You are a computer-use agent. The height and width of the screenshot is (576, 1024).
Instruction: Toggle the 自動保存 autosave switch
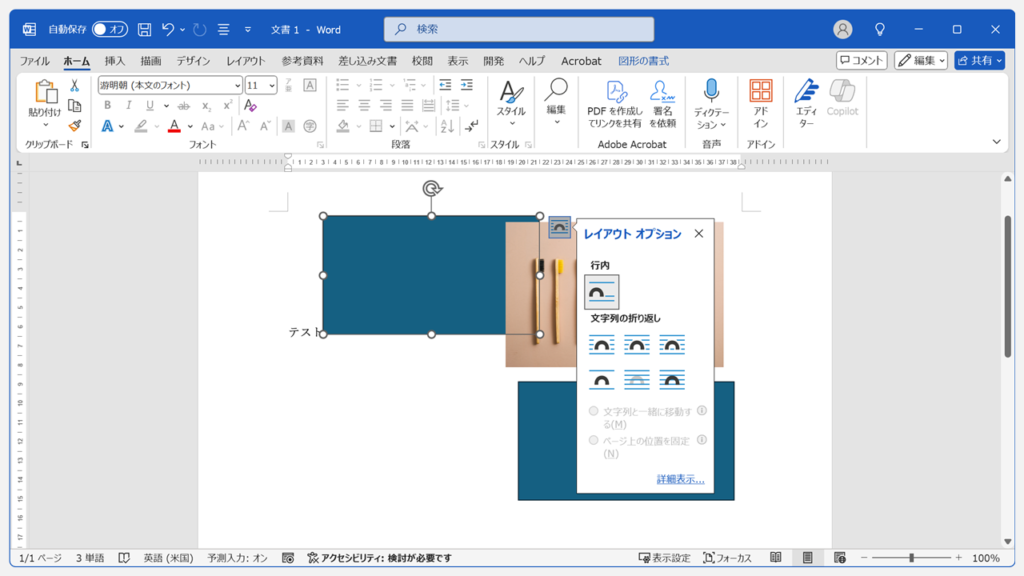coord(110,29)
